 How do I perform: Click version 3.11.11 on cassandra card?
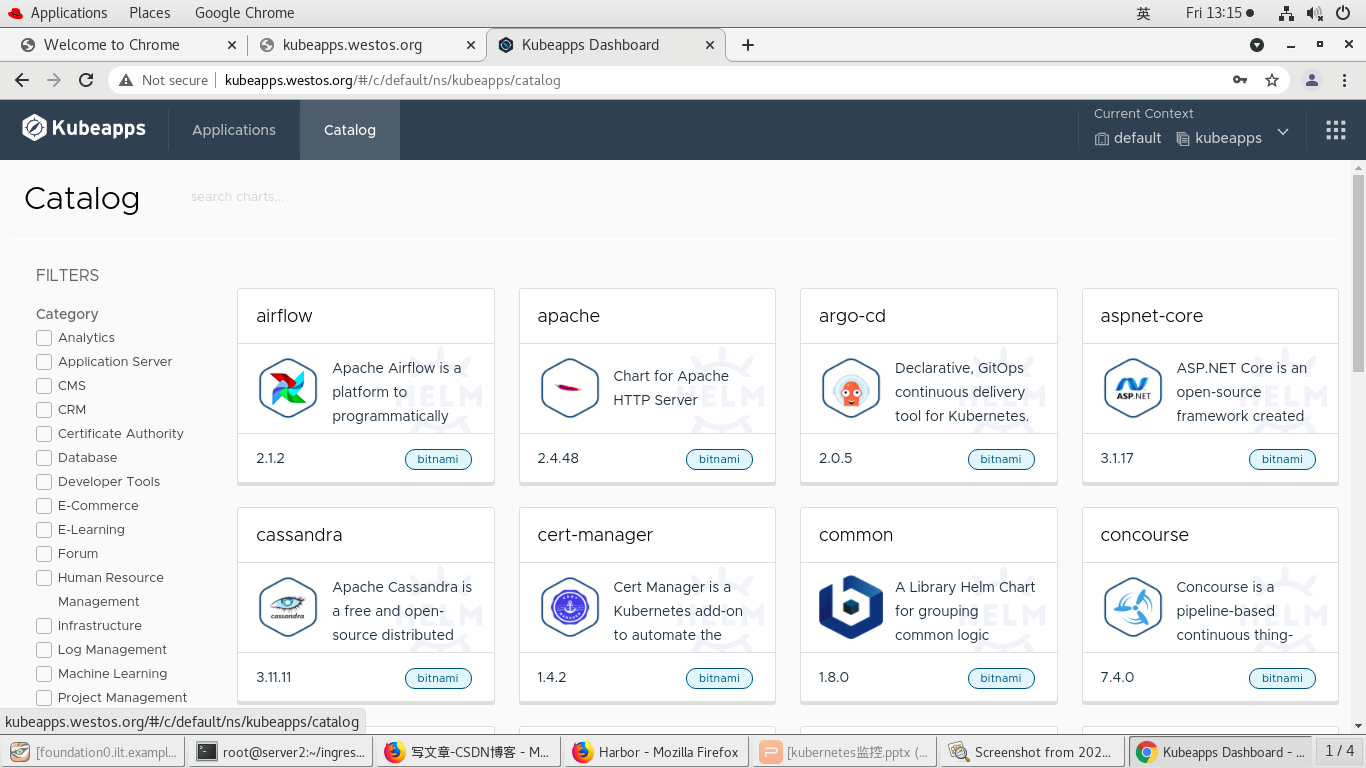point(274,677)
